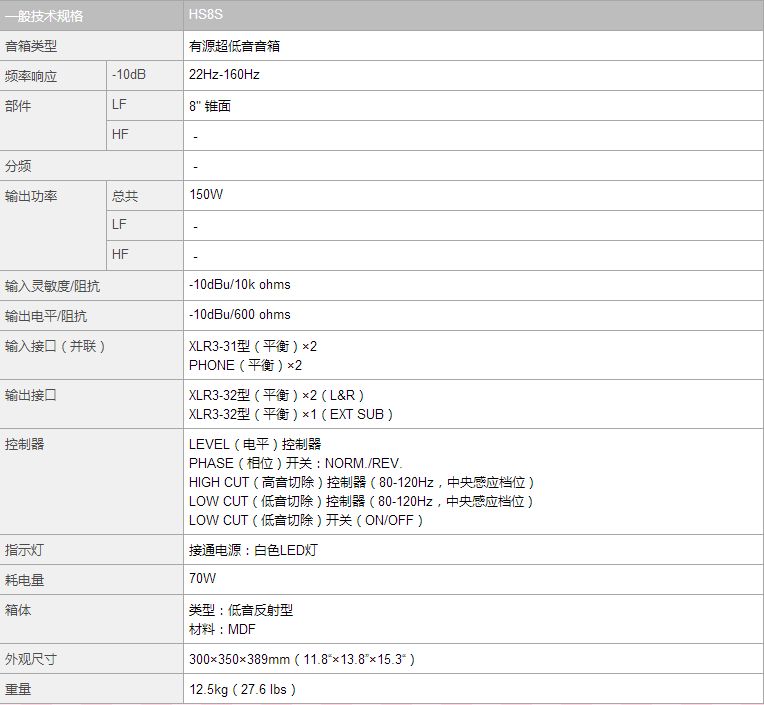
Task: Select the 外观尺寸 row label
Action: pos(31,659)
